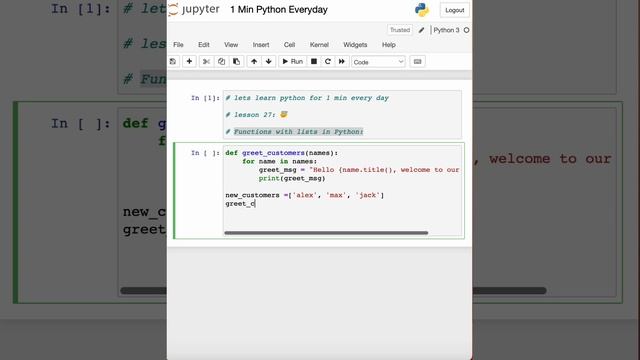Place cursor after 'greet_c' text
This screenshot has height=360, width=640.
click(x=255, y=204)
